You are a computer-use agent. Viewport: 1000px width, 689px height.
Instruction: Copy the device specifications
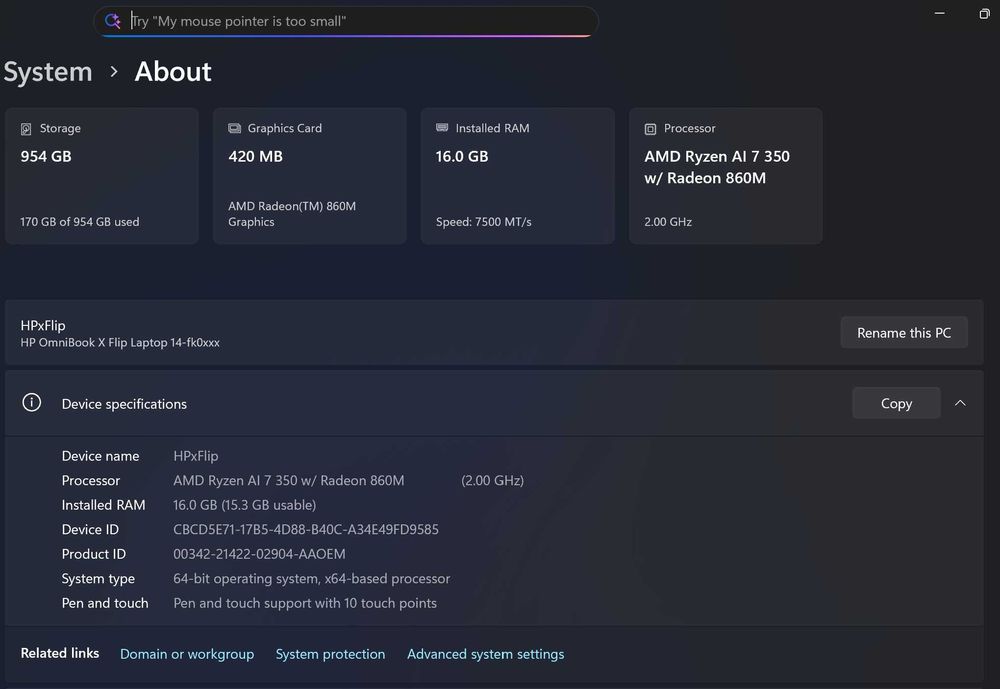[x=896, y=403]
